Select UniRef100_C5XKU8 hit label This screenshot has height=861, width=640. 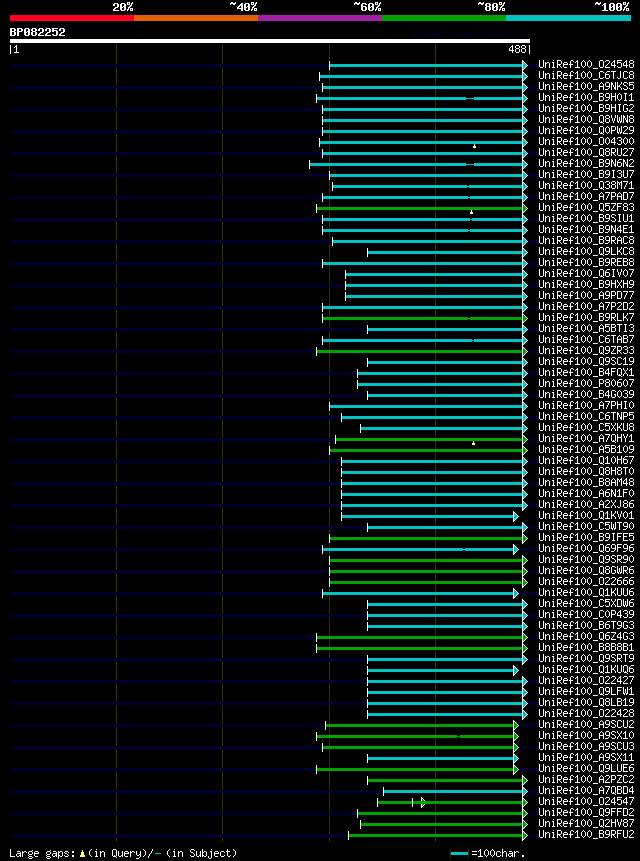[586, 428]
